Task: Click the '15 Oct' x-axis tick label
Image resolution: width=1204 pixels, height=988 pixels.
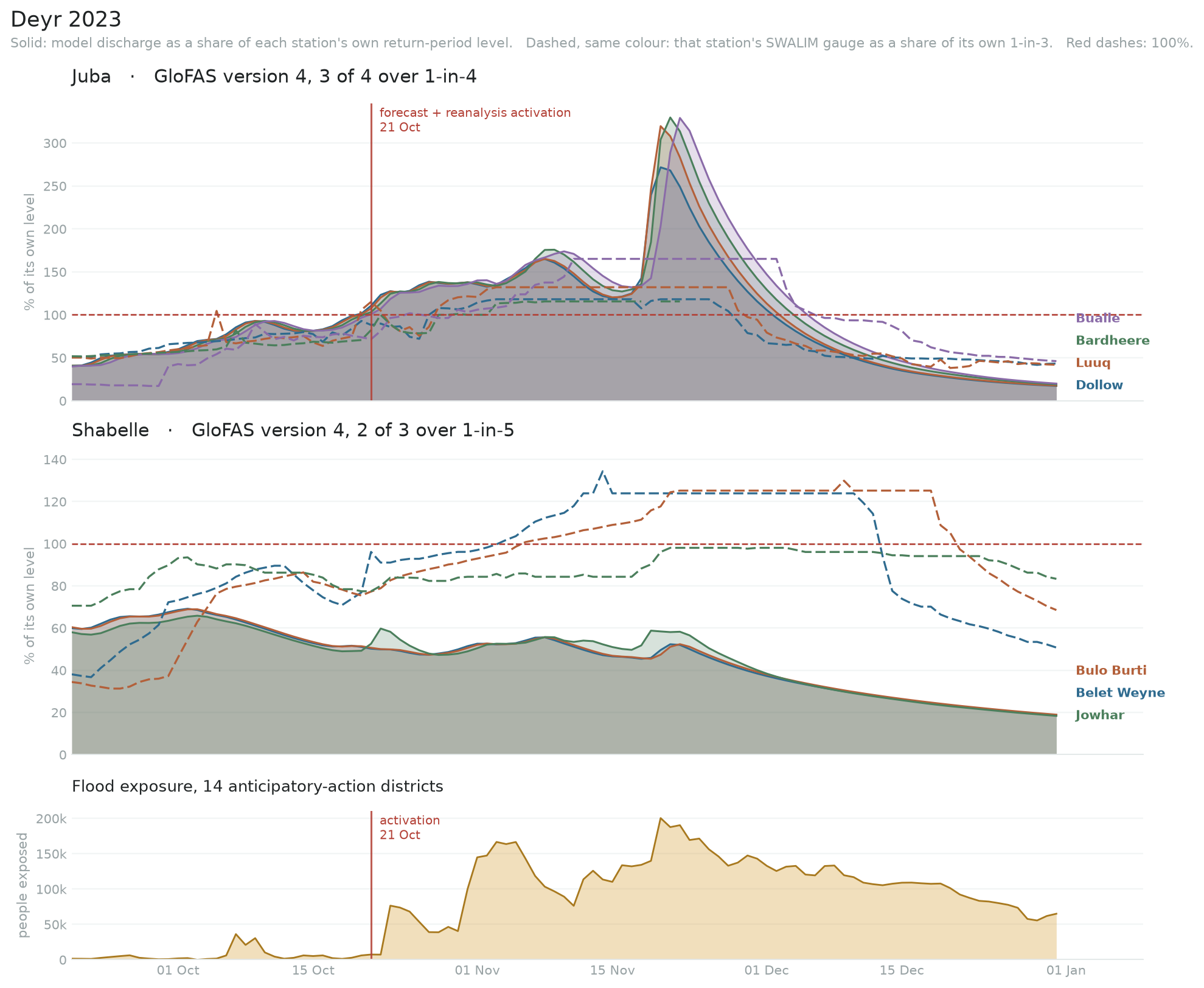Action: [313, 970]
